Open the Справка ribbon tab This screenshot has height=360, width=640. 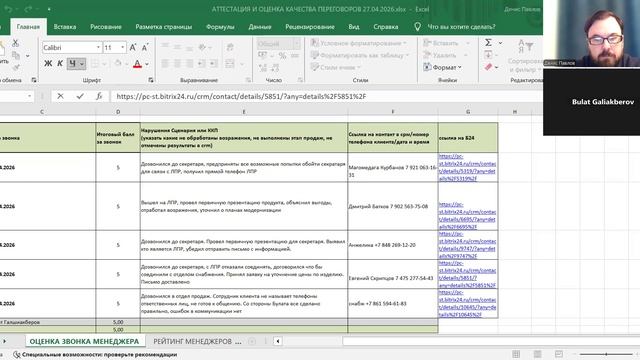[x=386, y=27]
